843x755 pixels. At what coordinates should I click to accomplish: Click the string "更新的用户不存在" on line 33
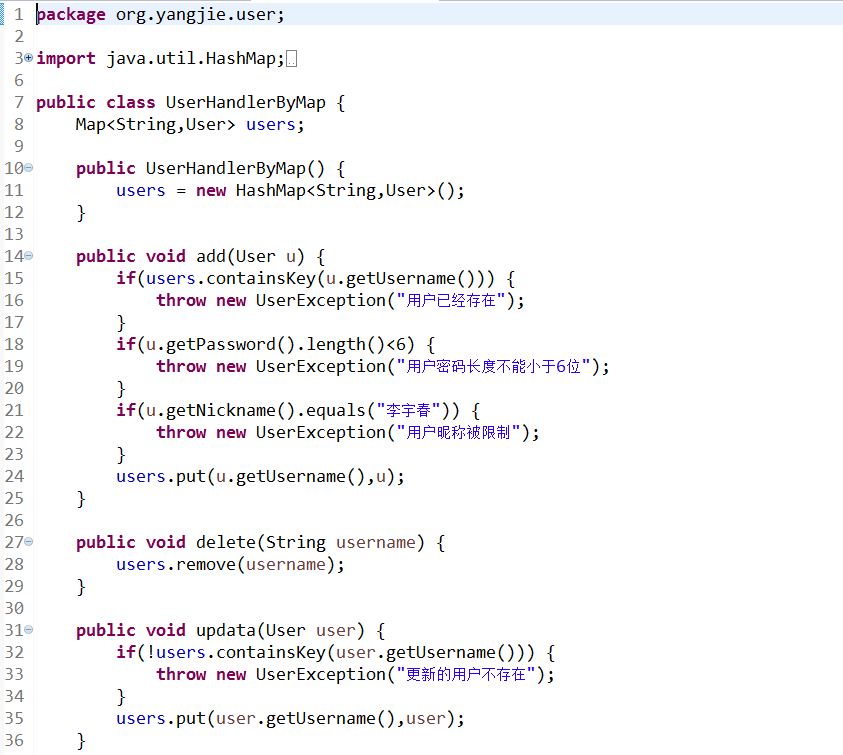point(466,675)
